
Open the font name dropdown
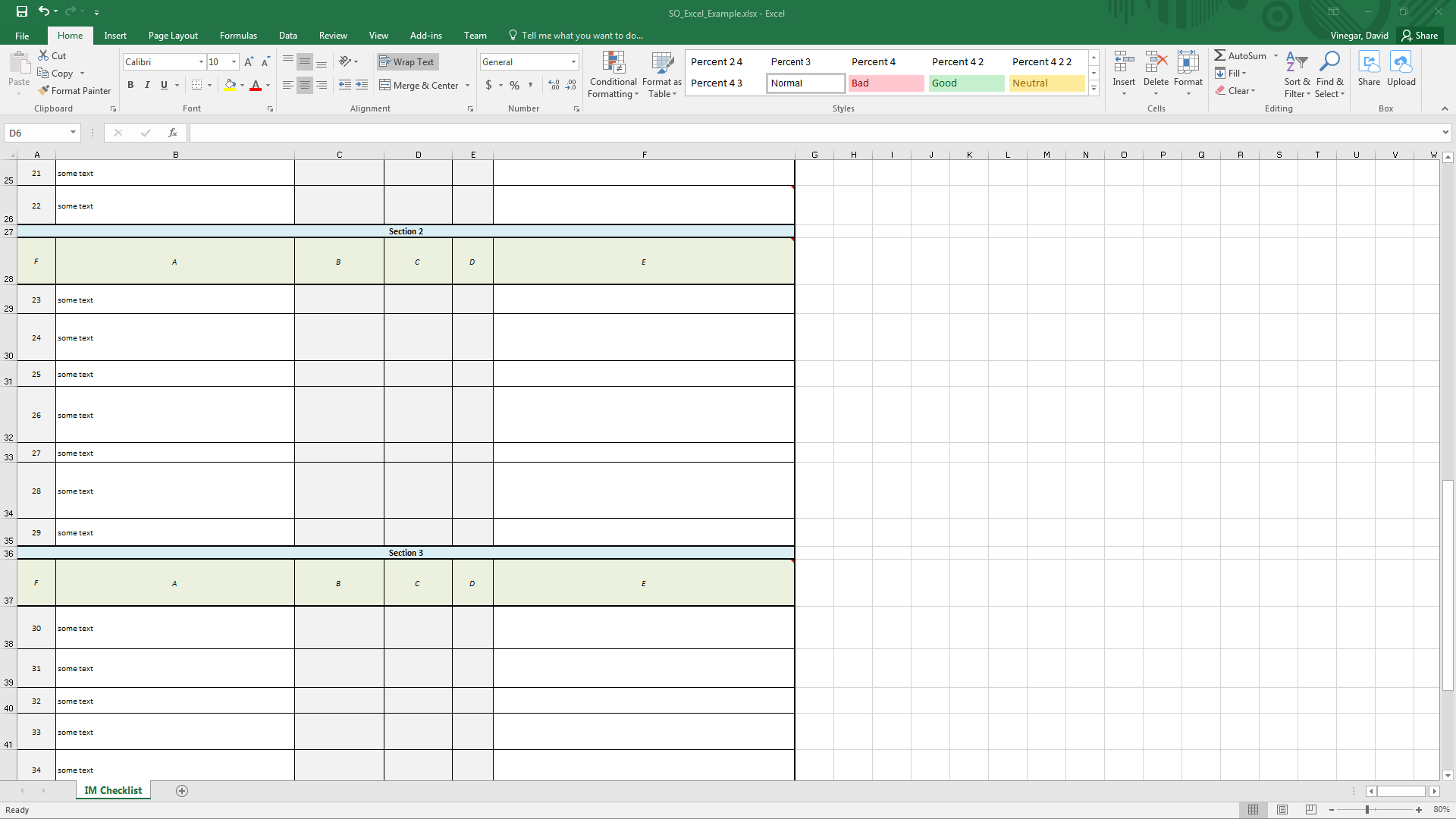[202, 61]
